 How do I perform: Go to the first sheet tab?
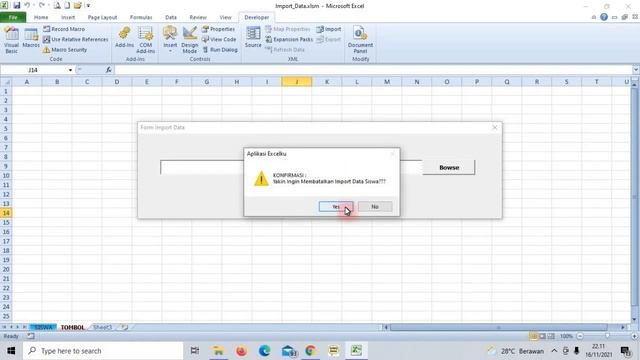[4, 327]
